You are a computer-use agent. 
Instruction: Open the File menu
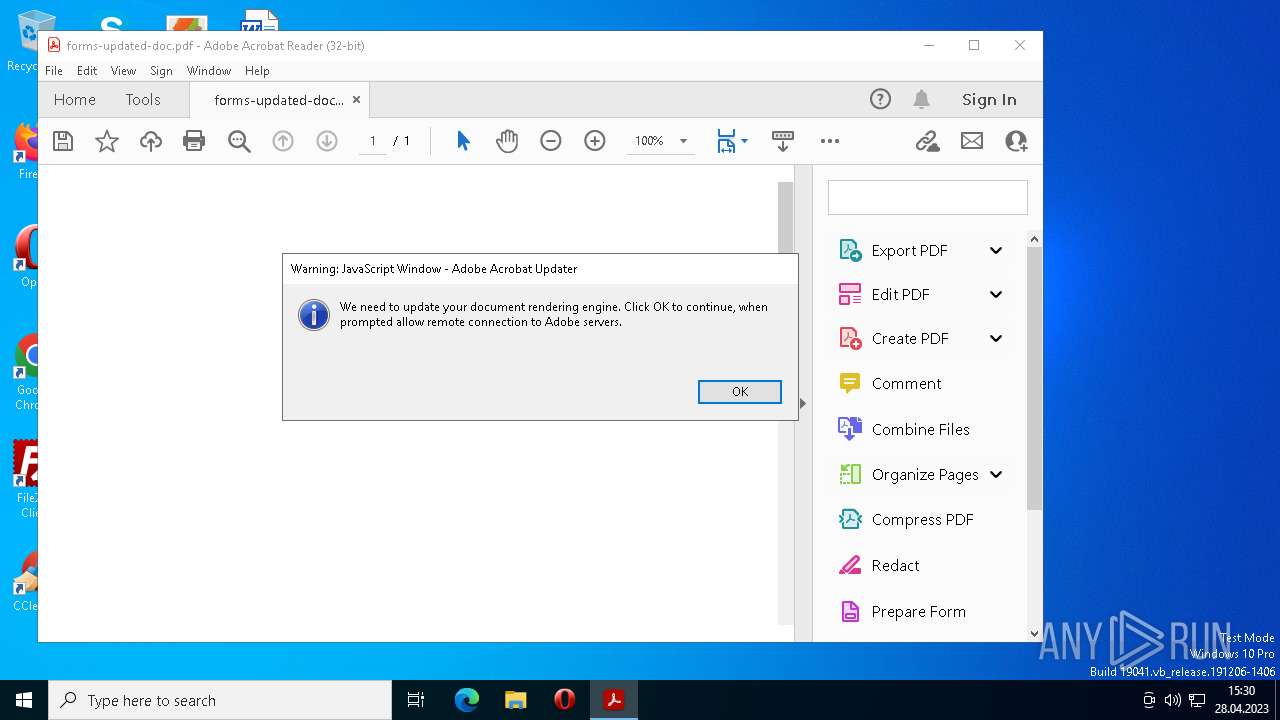(x=54, y=71)
